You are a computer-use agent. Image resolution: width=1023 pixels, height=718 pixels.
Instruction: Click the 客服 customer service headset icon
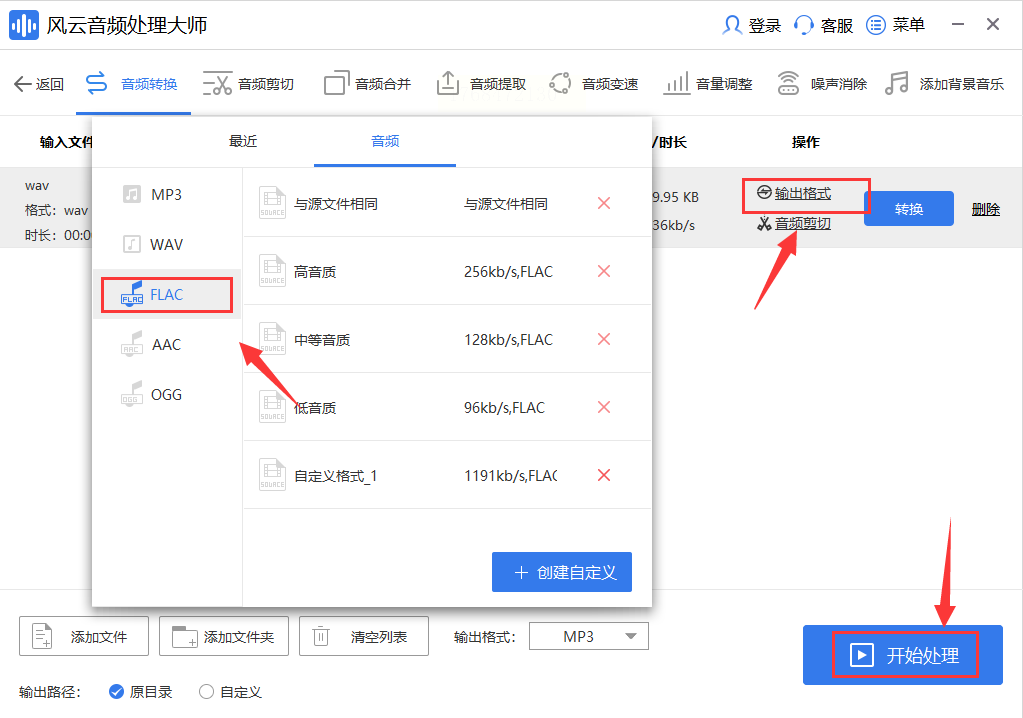[804, 25]
